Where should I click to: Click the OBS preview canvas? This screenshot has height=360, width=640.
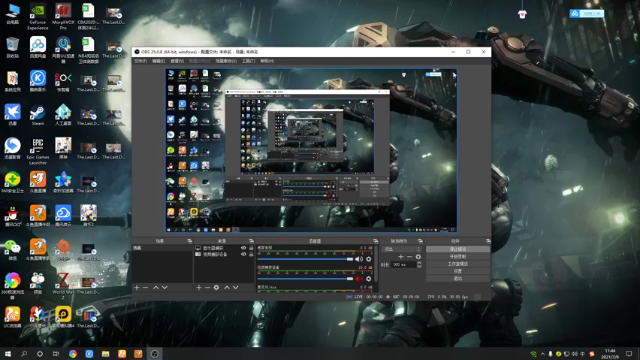(x=311, y=151)
